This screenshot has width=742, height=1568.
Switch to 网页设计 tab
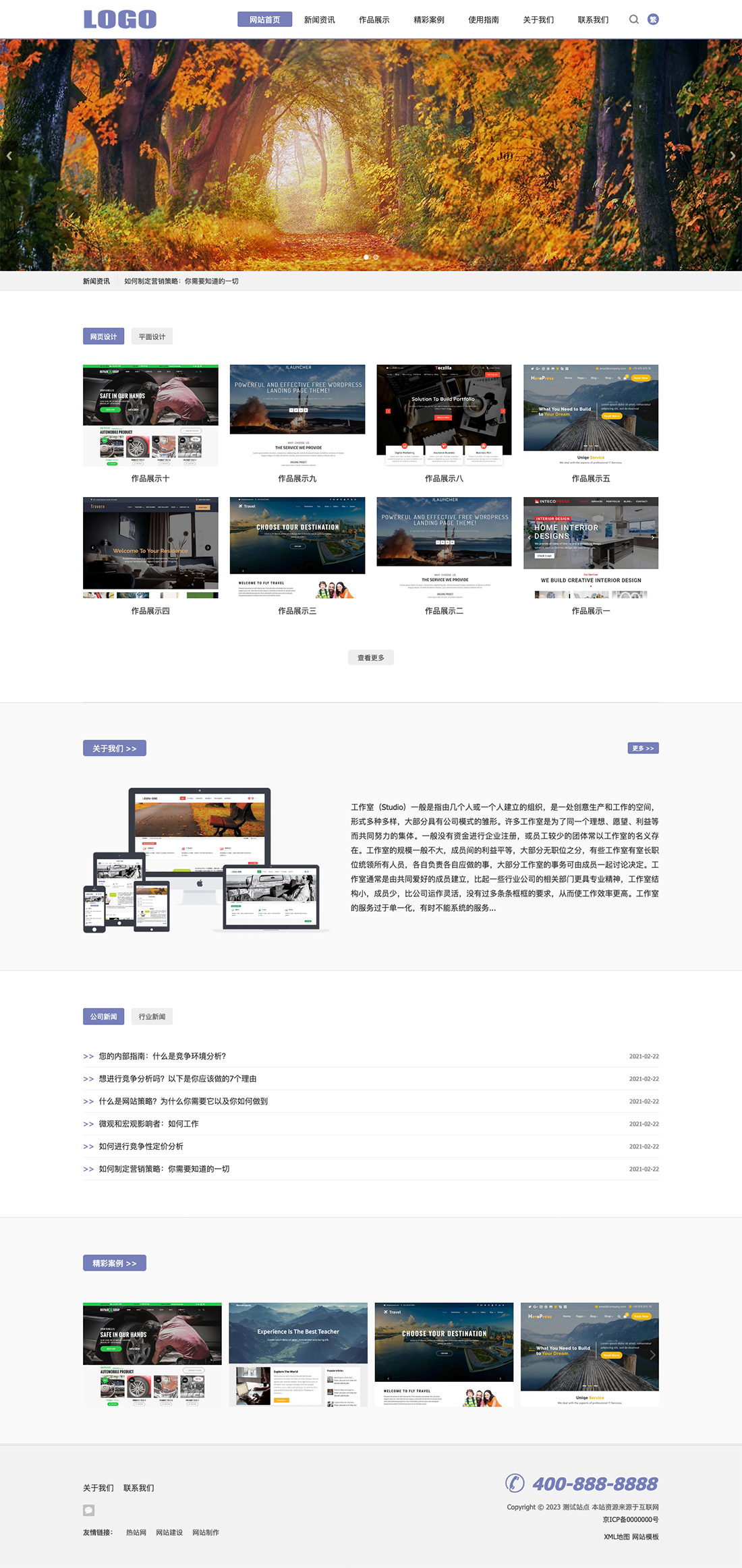(103, 337)
